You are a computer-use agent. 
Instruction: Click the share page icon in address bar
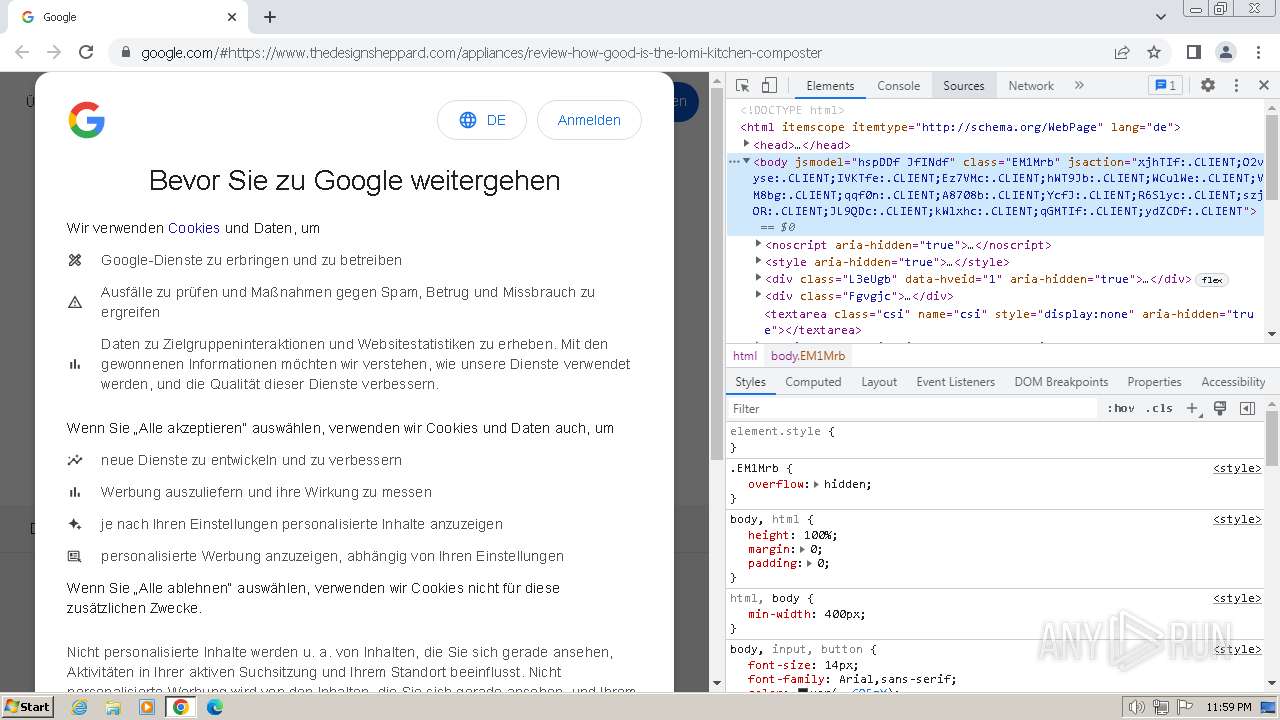point(1122,52)
